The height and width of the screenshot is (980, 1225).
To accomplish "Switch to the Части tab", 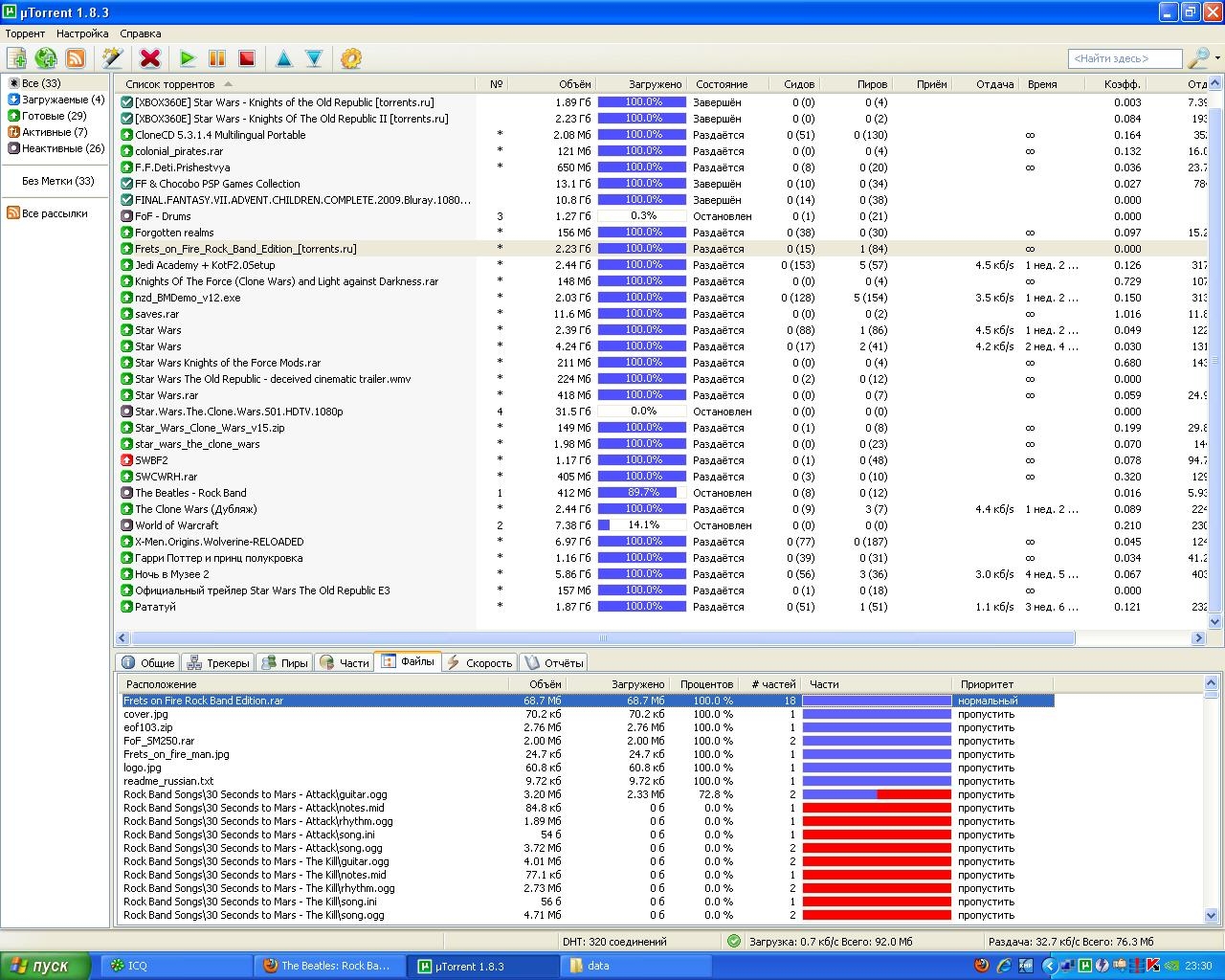I will [x=345, y=662].
